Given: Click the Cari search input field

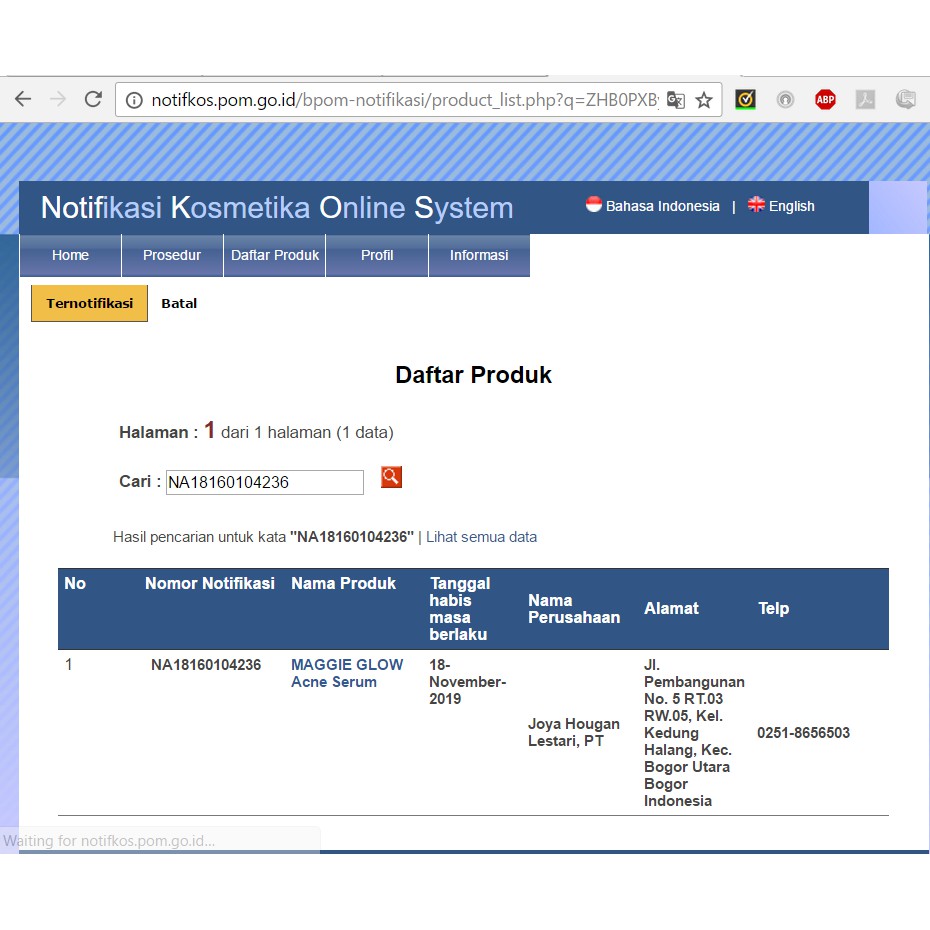Looking at the screenshot, I should click(265, 482).
